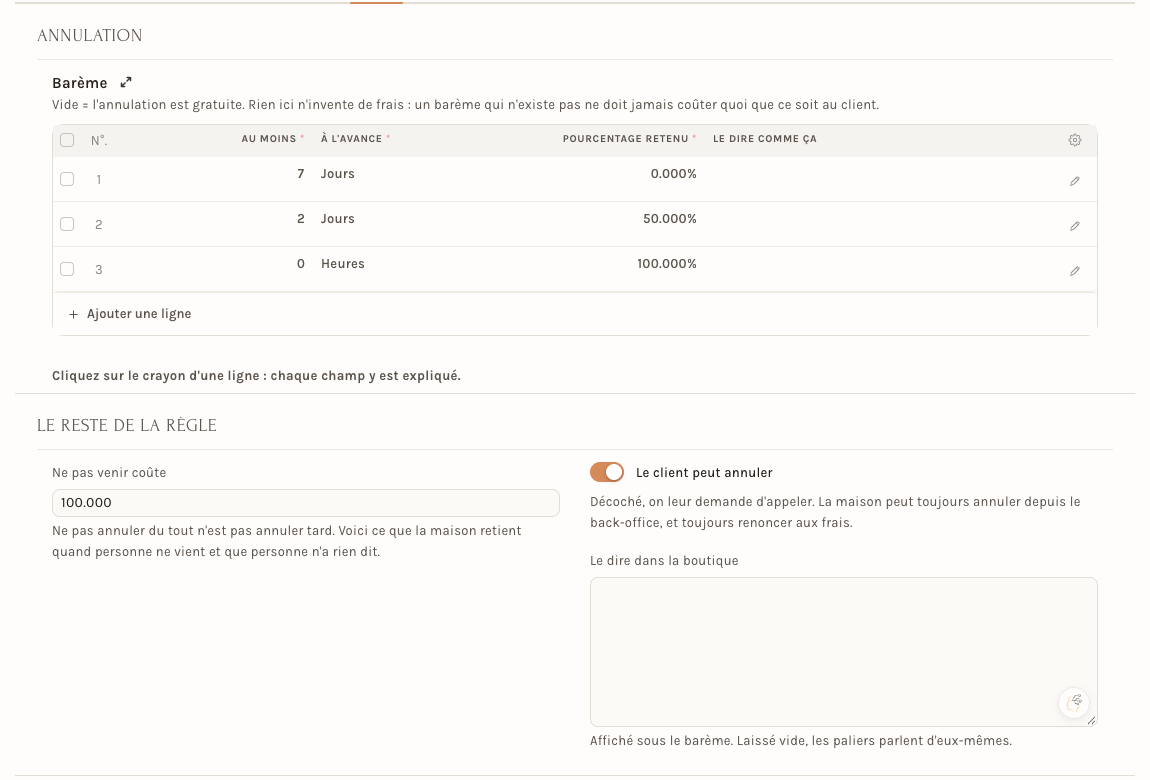
Task: Open the Barème table column settings gear
Action: coord(1074,140)
